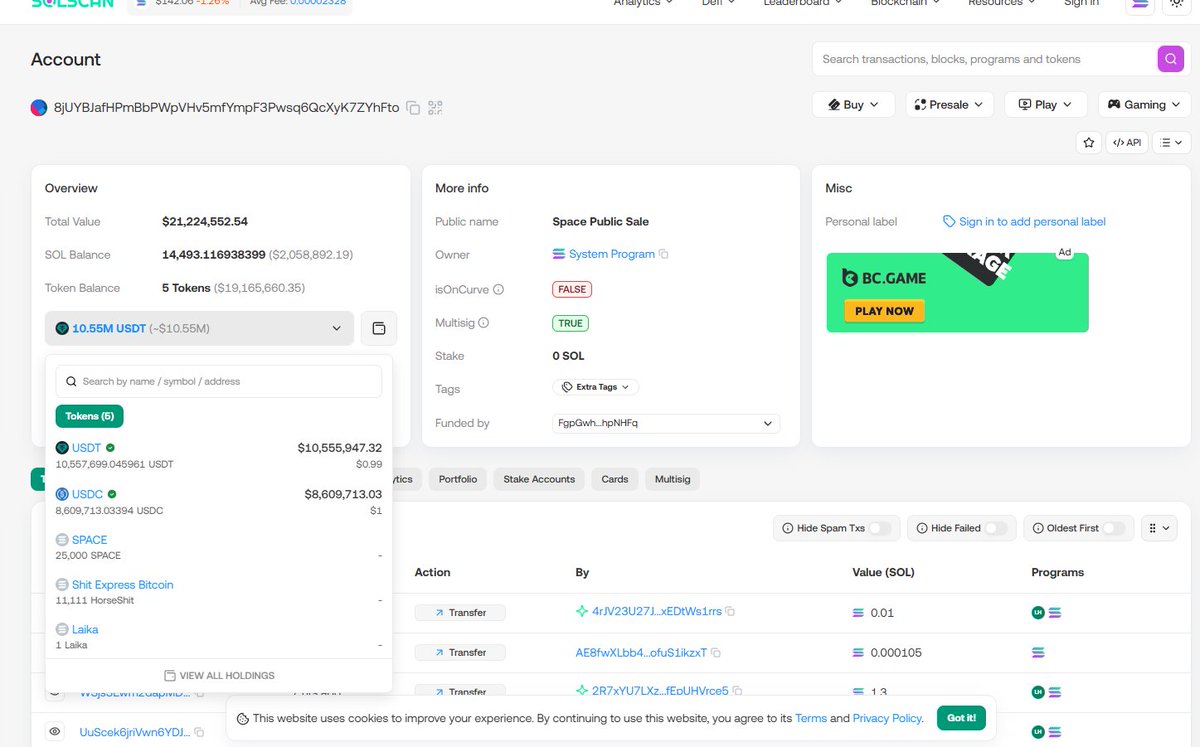Open the Resources menu
Image resolution: width=1200 pixels, height=747 pixels.
(1002, 3)
